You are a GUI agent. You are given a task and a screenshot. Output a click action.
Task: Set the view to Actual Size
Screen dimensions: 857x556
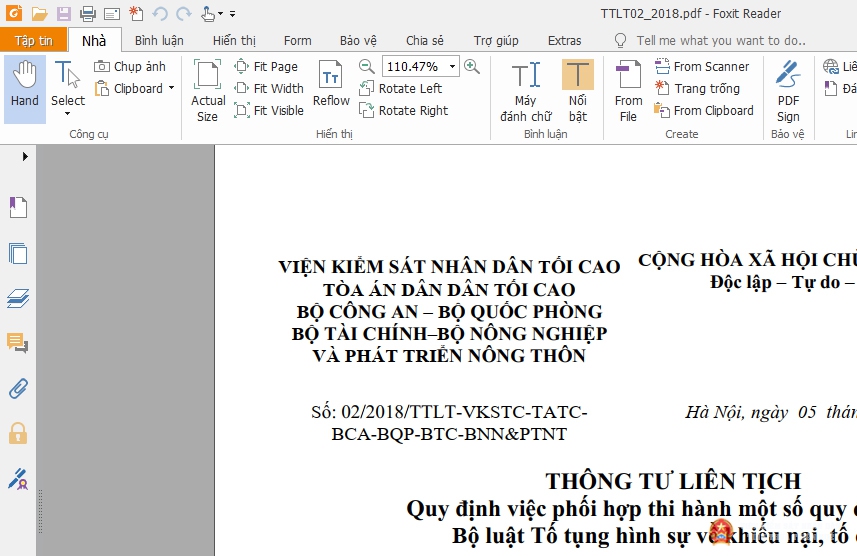(208, 91)
